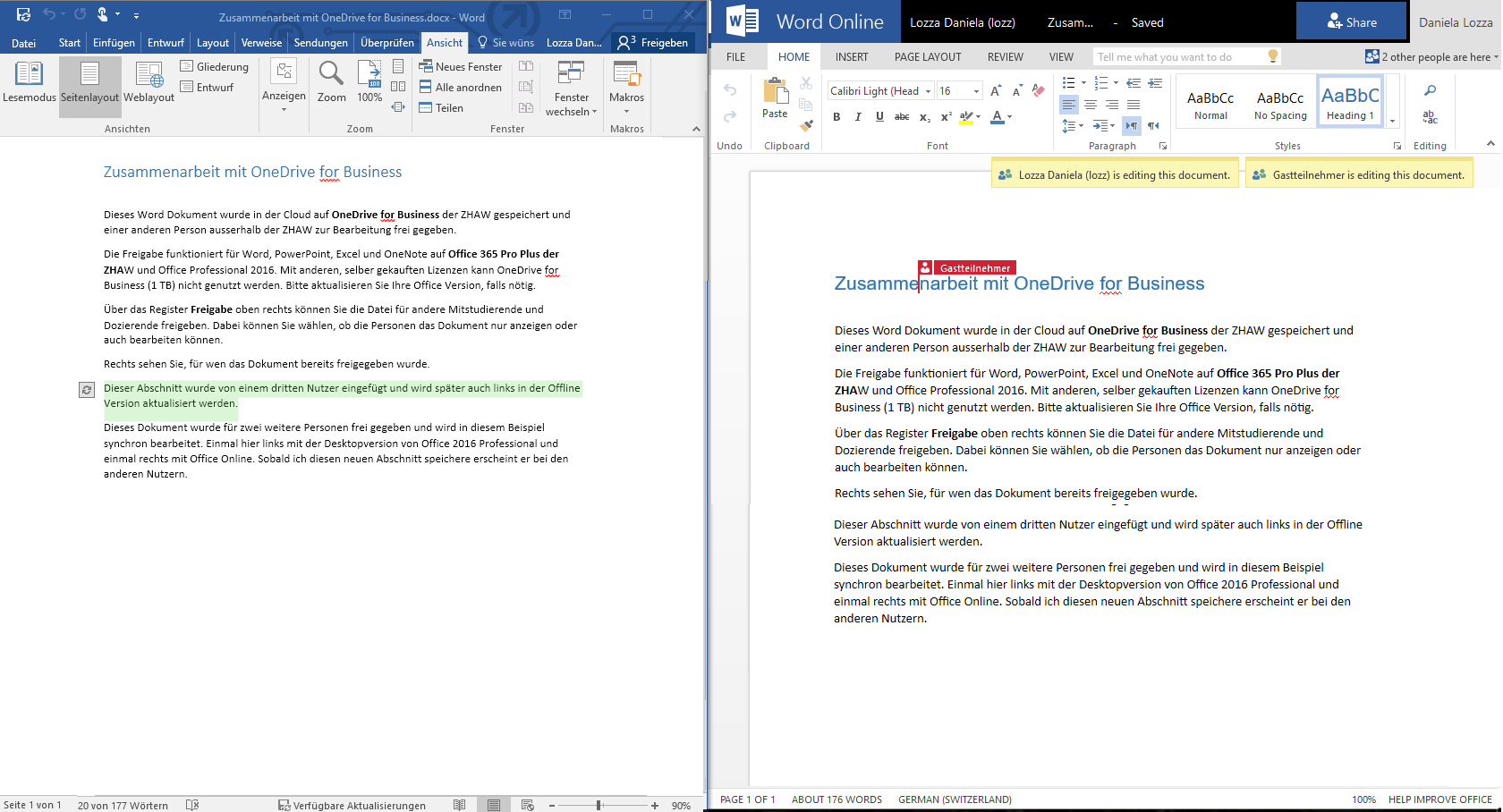Apply the Normal style in Word Online
The height and width of the screenshot is (812, 1503).
(1210, 103)
